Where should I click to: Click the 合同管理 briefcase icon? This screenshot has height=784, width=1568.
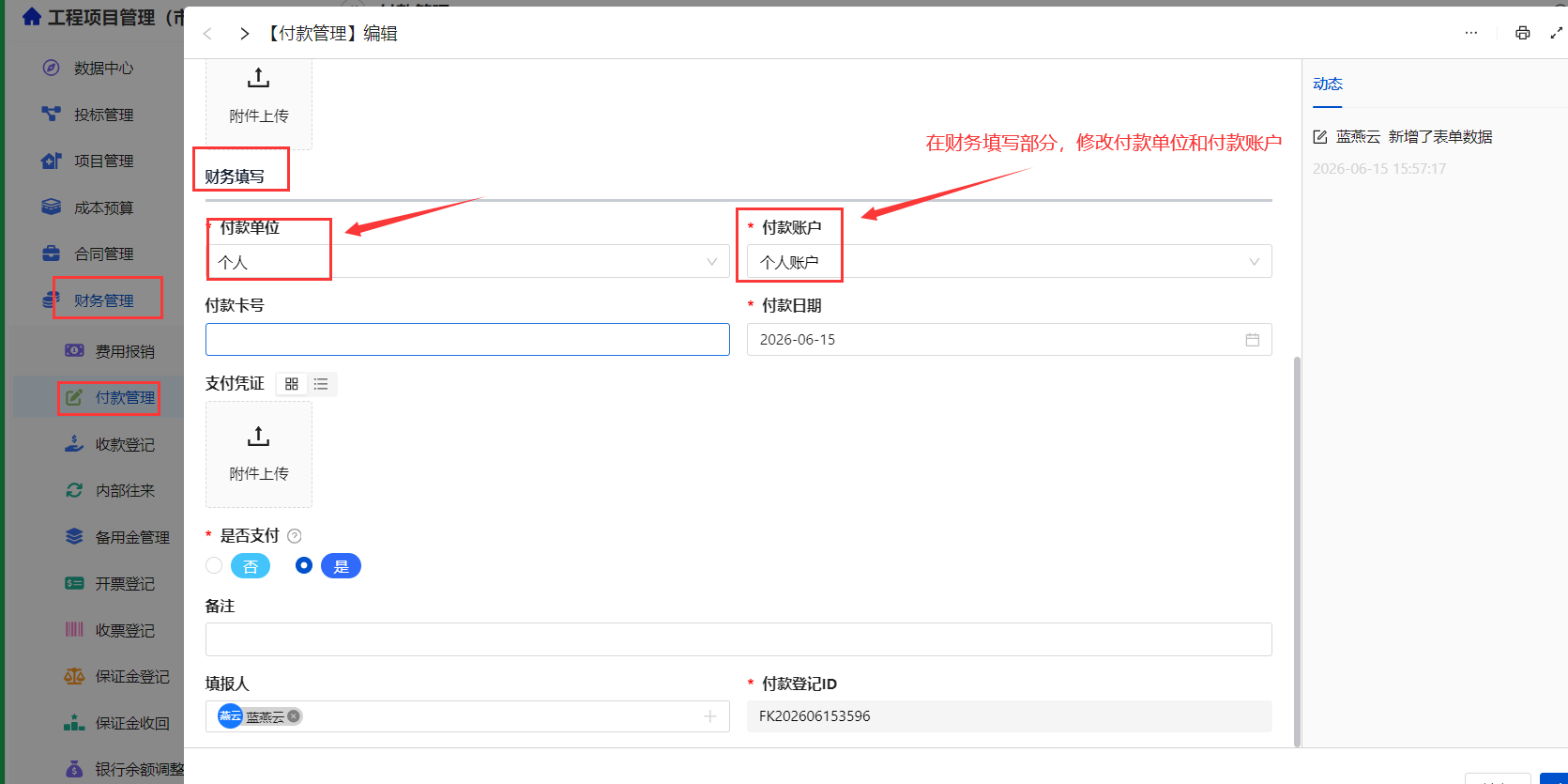pyautogui.click(x=52, y=254)
